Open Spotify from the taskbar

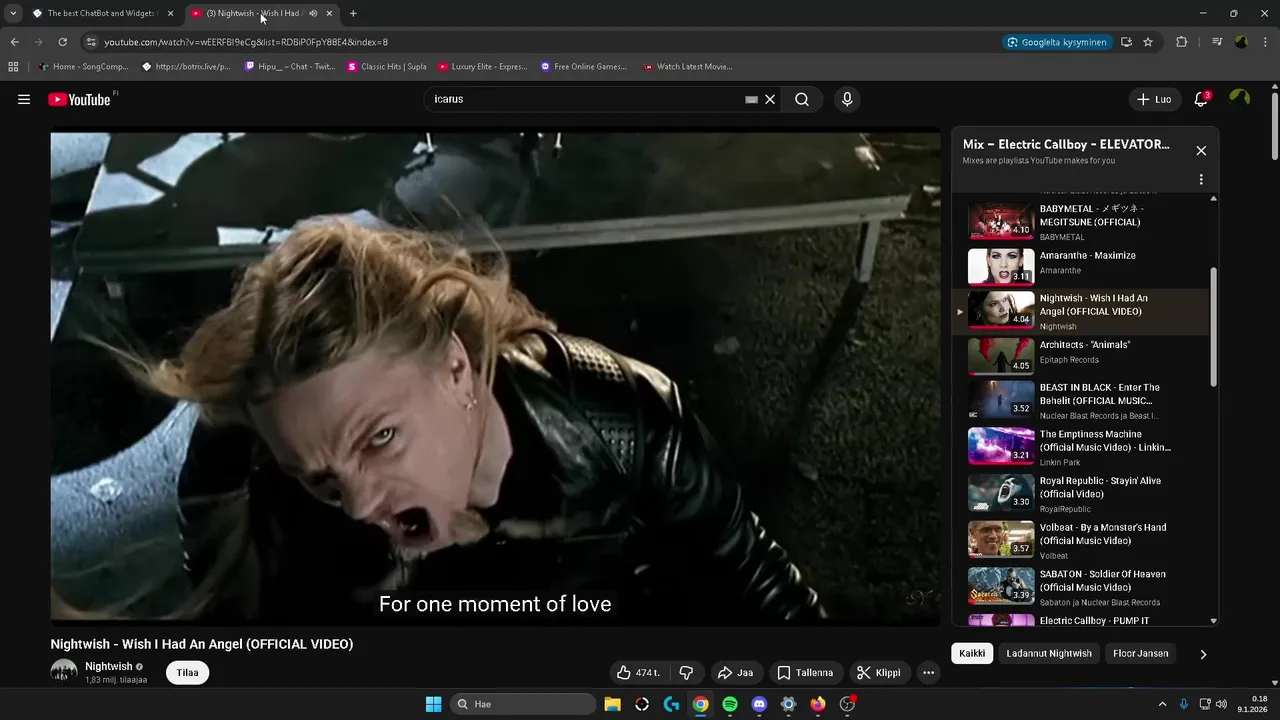(x=730, y=704)
